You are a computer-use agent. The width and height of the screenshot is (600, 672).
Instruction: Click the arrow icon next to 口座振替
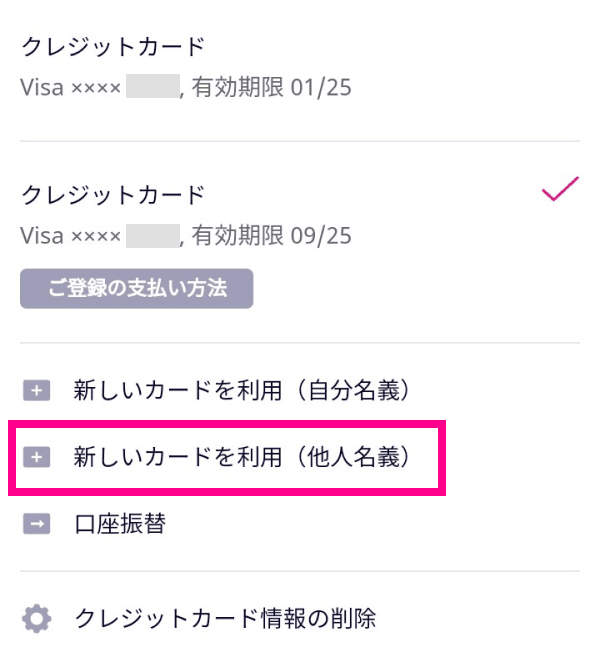point(36,524)
